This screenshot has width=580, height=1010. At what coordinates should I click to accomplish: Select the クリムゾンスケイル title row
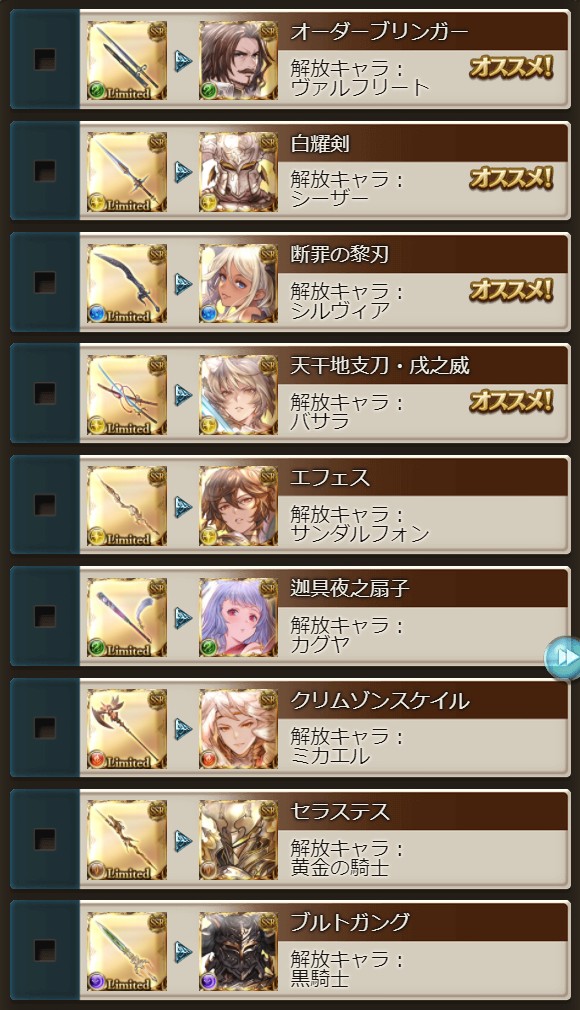click(x=423, y=701)
